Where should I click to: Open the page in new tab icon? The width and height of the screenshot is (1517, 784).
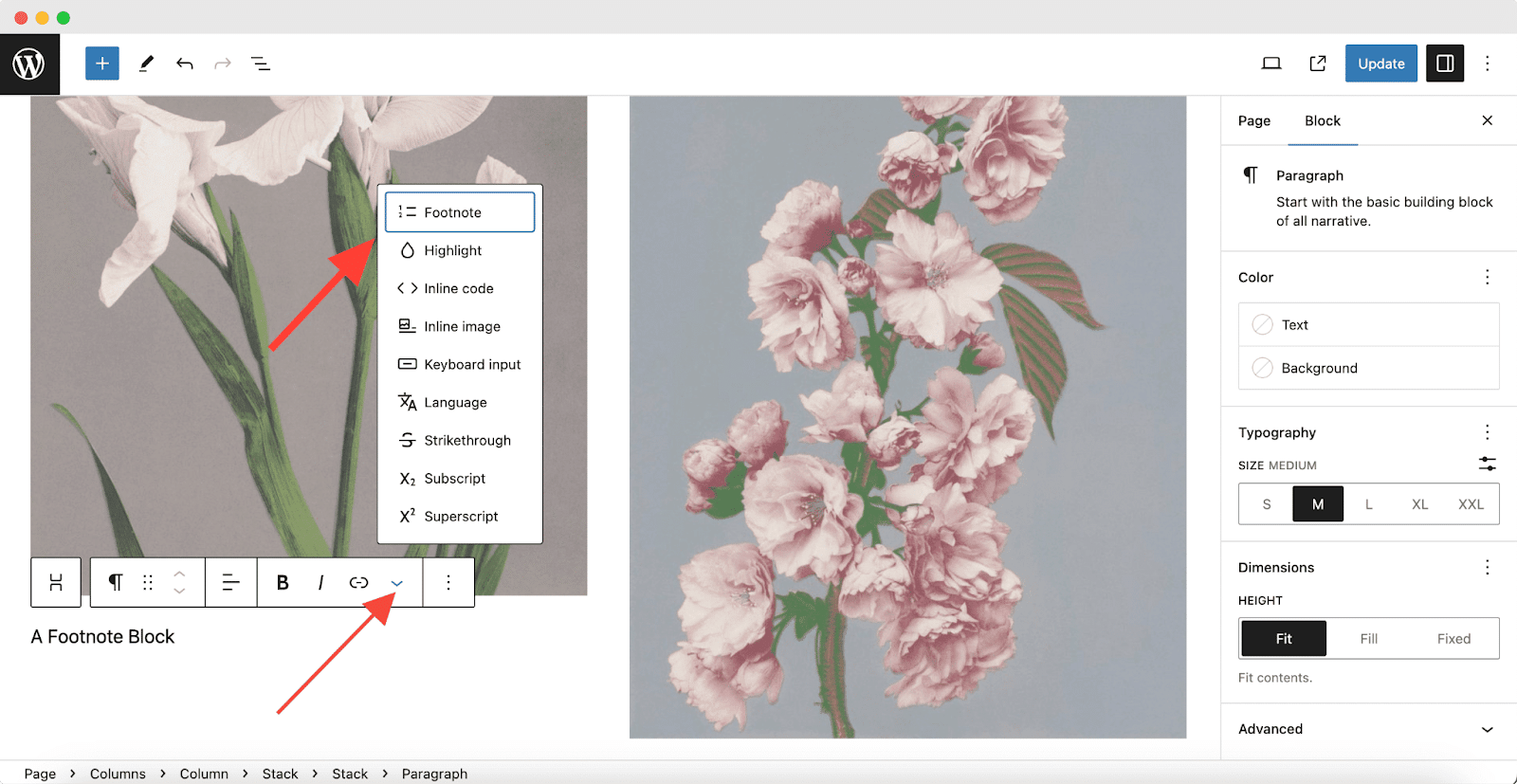coord(1318,64)
